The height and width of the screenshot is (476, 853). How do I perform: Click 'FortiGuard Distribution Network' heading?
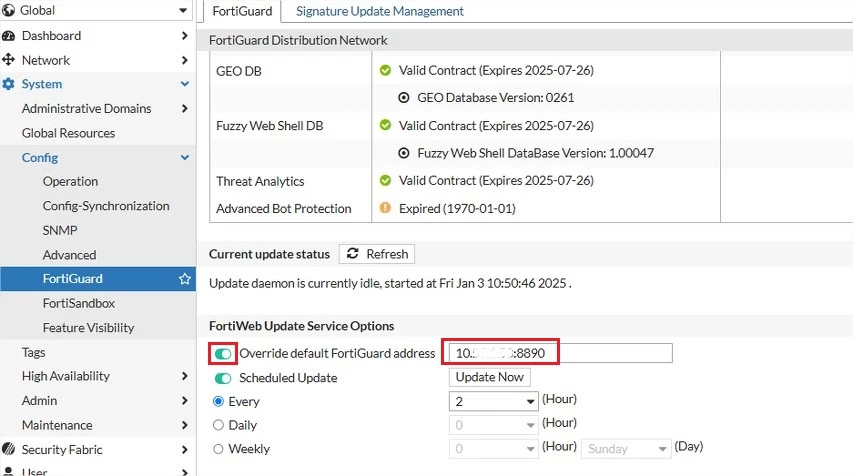[x=298, y=40]
